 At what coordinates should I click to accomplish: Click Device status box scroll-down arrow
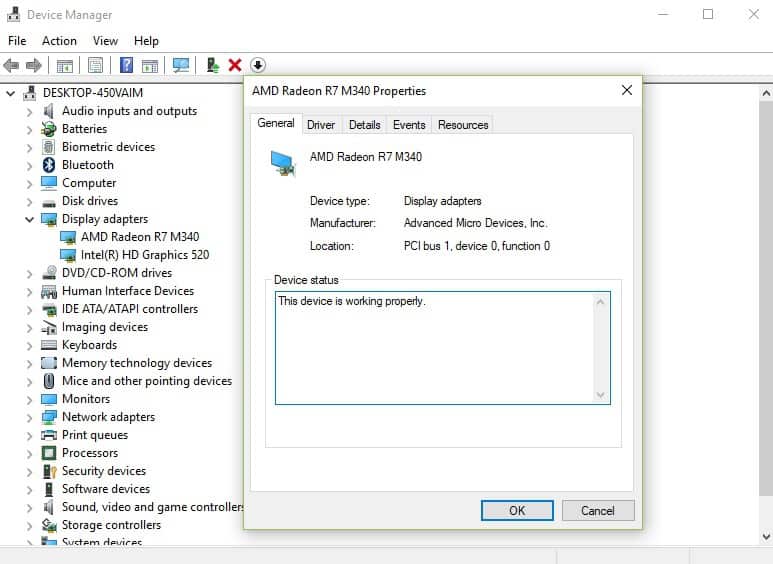[600, 394]
